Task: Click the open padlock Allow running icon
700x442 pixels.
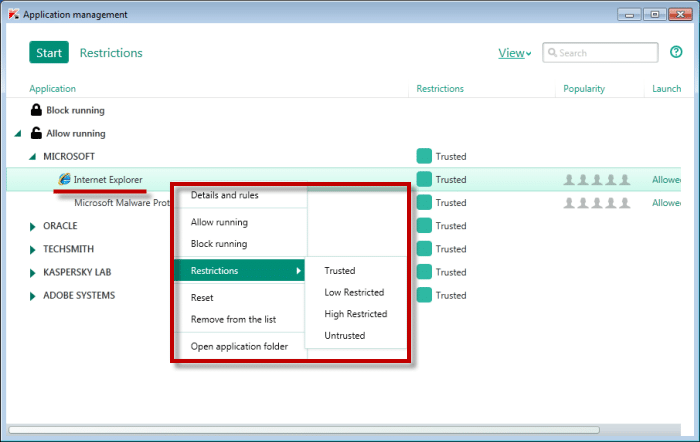Action: (x=36, y=133)
